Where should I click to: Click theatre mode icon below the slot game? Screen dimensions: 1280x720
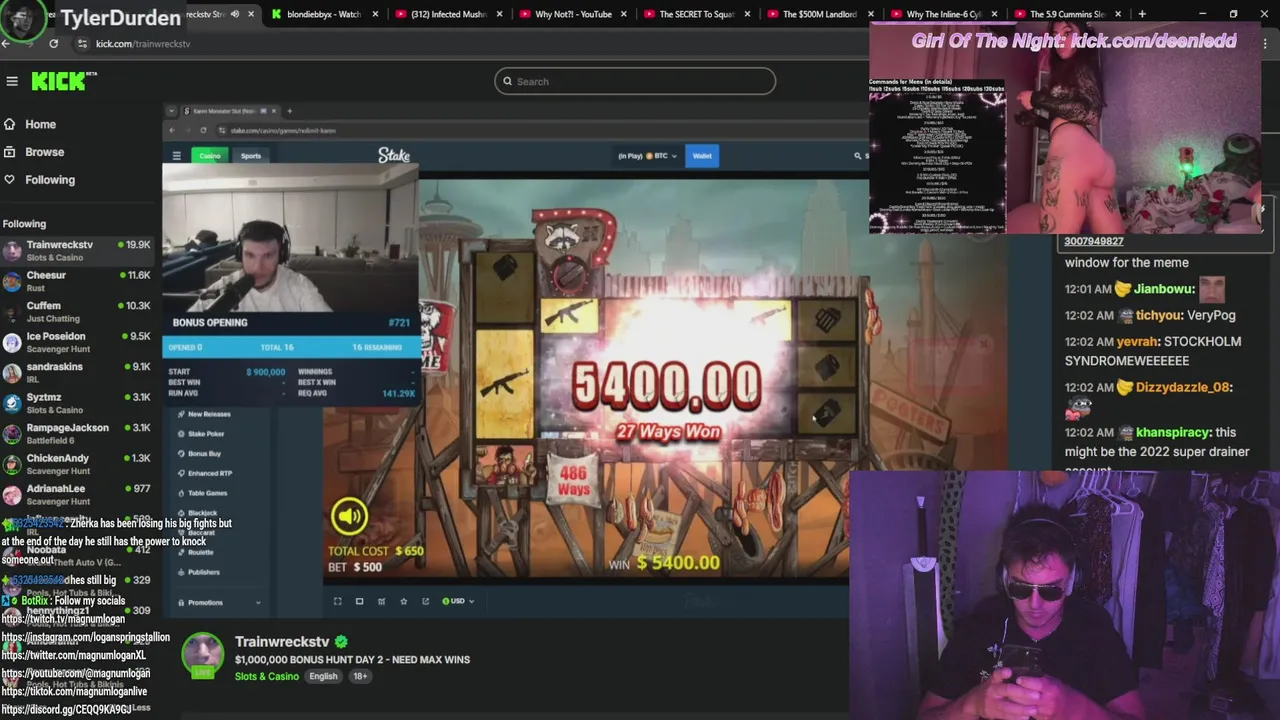click(359, 601)
